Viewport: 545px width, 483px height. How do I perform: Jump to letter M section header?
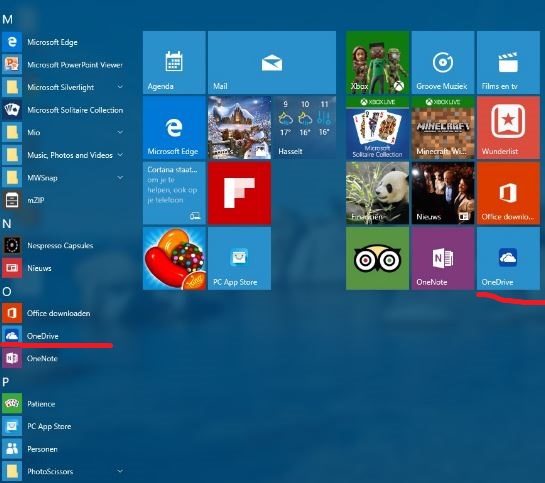coord(7,19)
